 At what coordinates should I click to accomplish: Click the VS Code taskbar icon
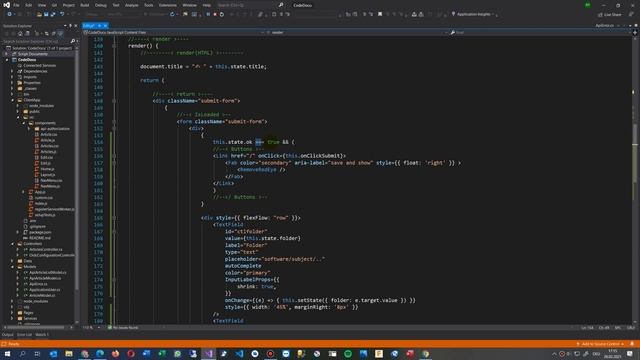click(x=239, y=353)
